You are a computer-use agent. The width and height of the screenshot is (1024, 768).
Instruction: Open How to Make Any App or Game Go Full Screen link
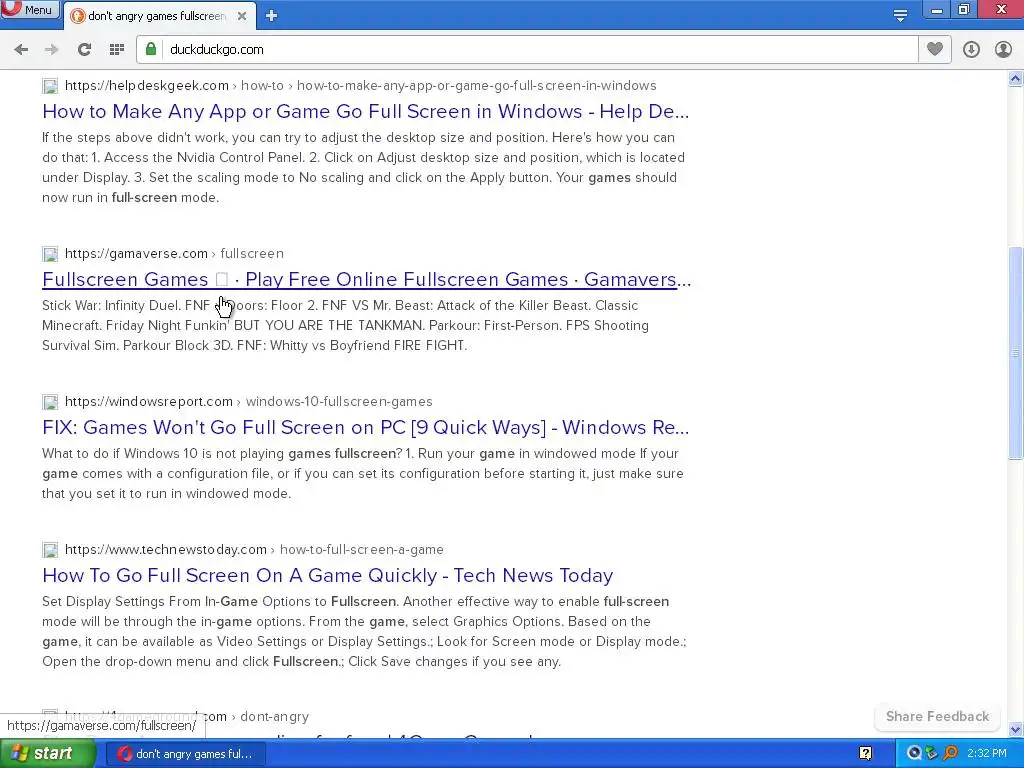tap(365, 111)
